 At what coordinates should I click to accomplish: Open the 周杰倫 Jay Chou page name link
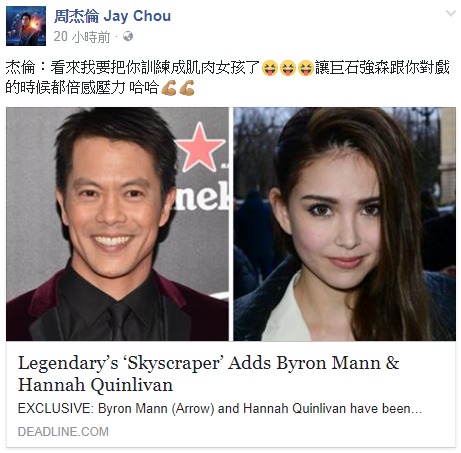[x=112, y=16]
